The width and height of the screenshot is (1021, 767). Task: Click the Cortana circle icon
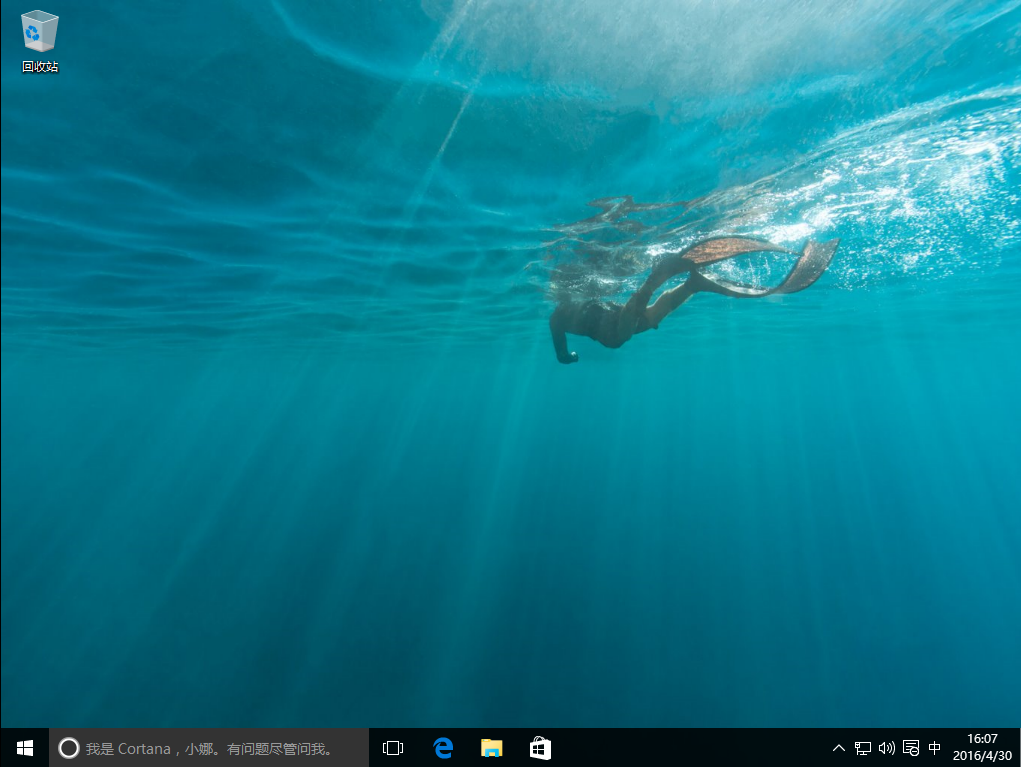click(68, 748)
